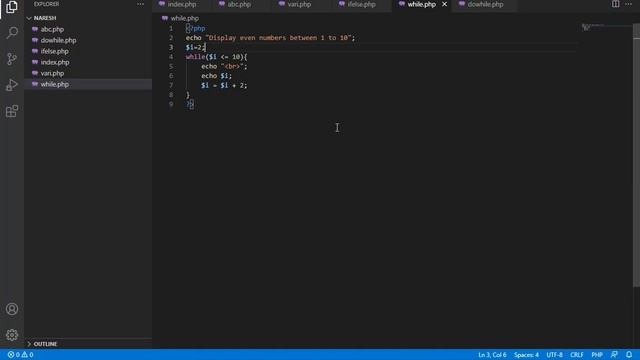Click the closing ?> tag on line 9
The image size is (640, 360).
coord(190,104)
